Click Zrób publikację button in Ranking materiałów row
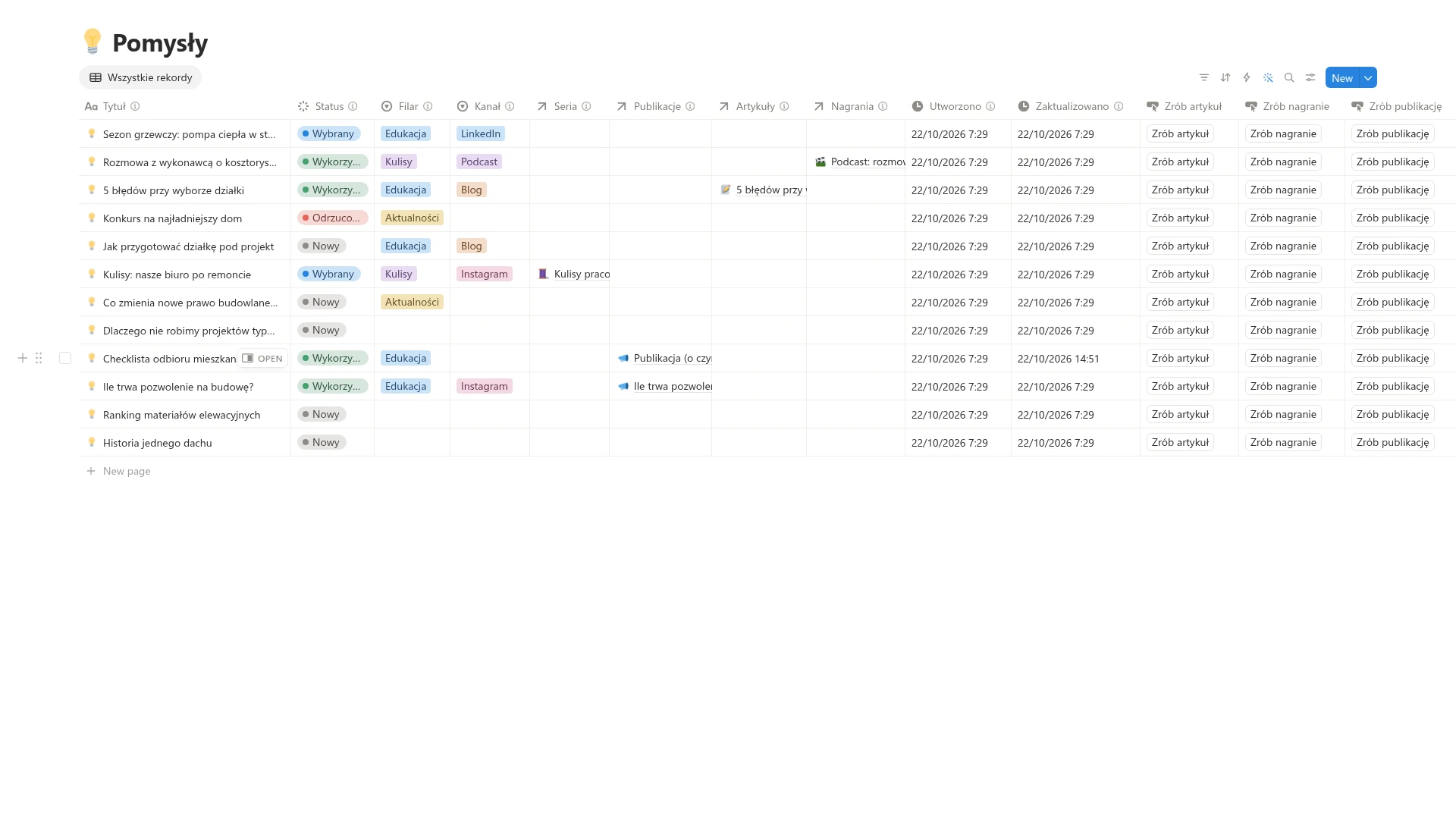 pos(1392,414)
